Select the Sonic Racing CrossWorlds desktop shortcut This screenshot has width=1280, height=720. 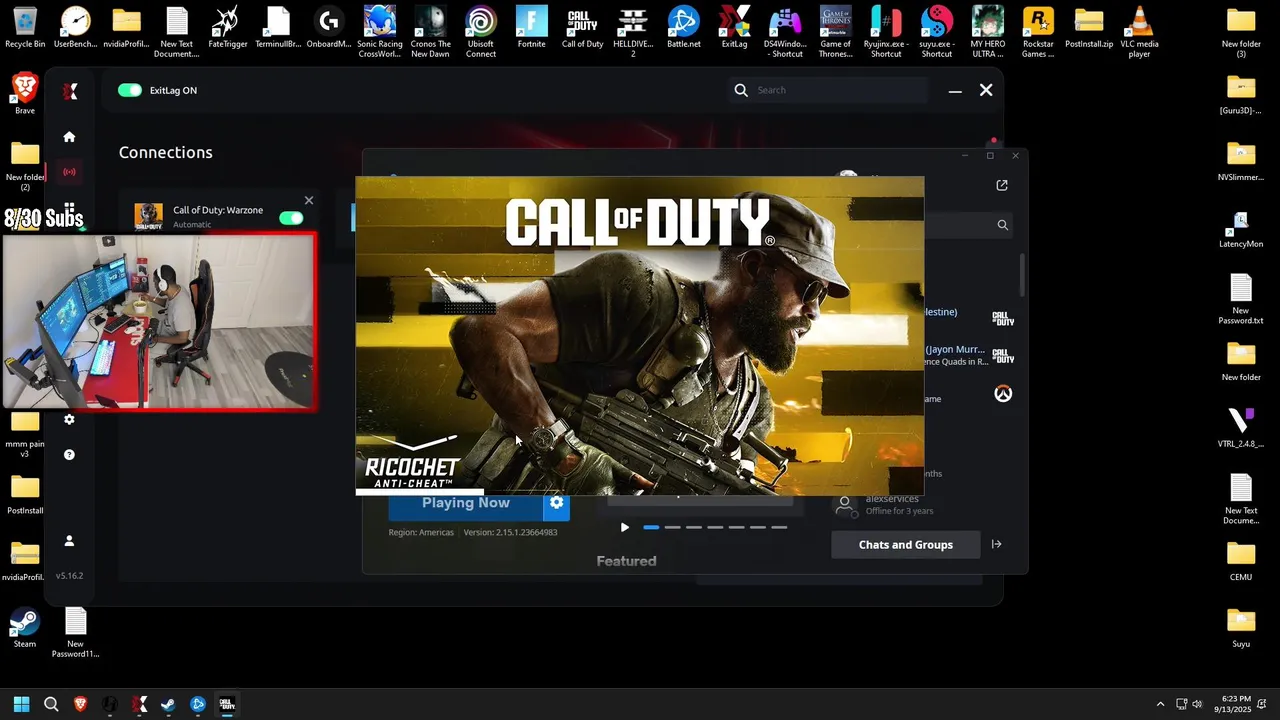pos(380,32)
